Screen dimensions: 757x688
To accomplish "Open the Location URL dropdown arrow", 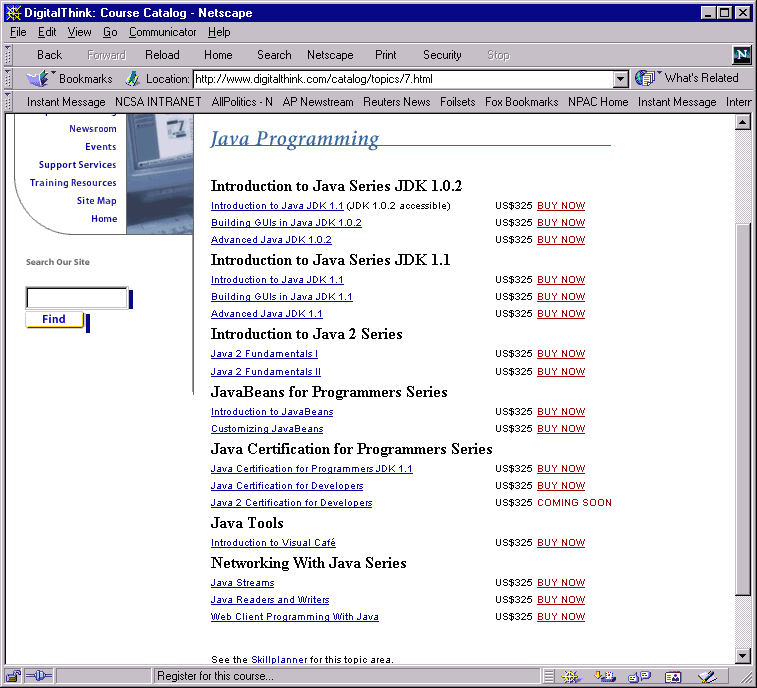I will pos(620,79).
